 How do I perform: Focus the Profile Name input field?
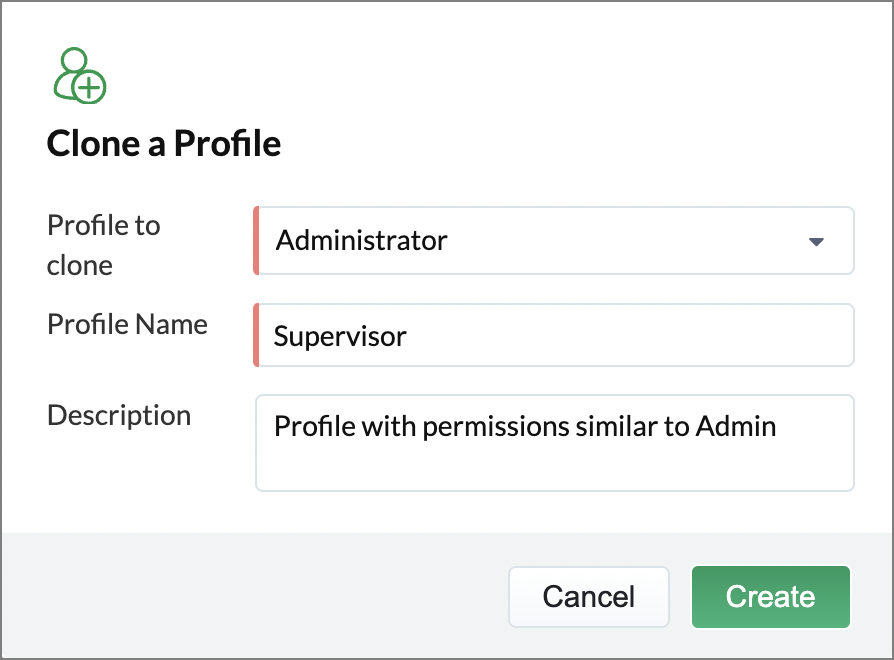point(554,335)
